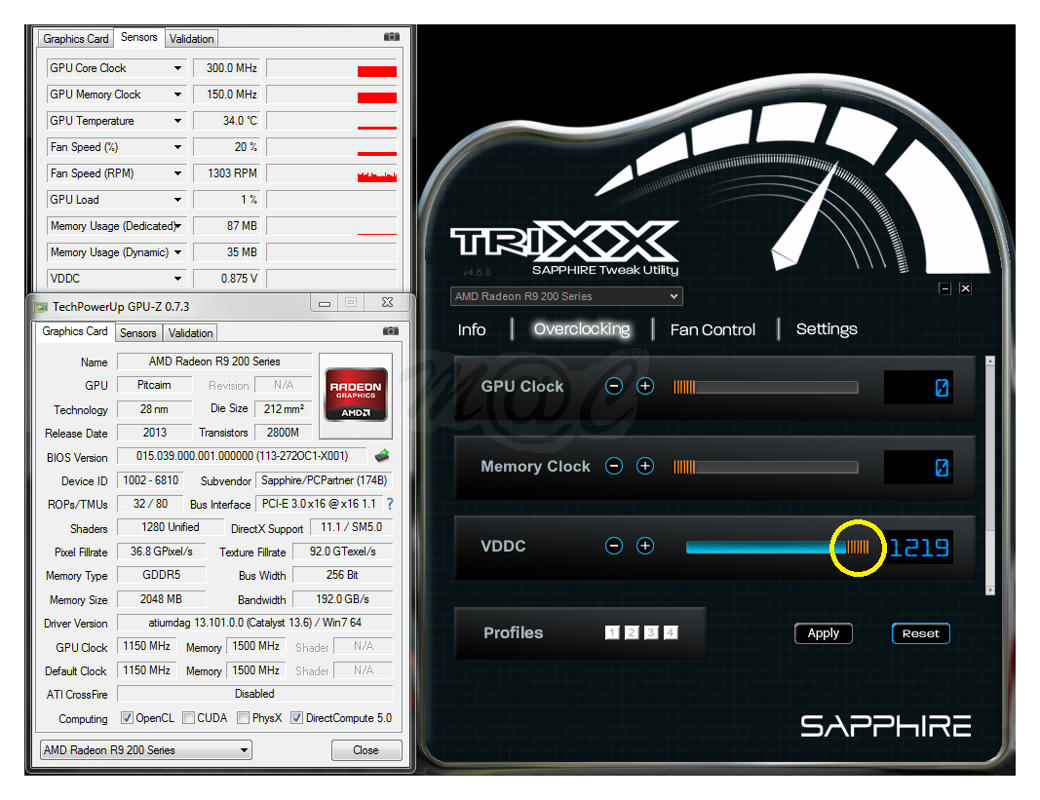Open the GPU Core Clock sensor dropdown
The height and width of the screenshot is (800, 1040).
click(178, 68)
